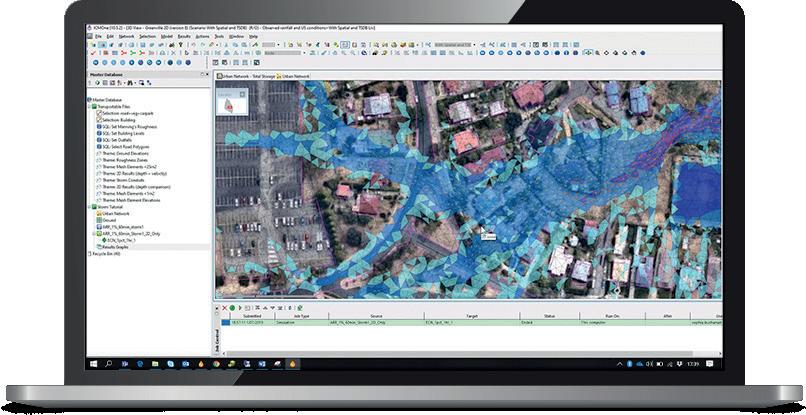This screenshot has width=806, height=415.
Task: Click the green circle icon in Job Control
Action: 232,308
